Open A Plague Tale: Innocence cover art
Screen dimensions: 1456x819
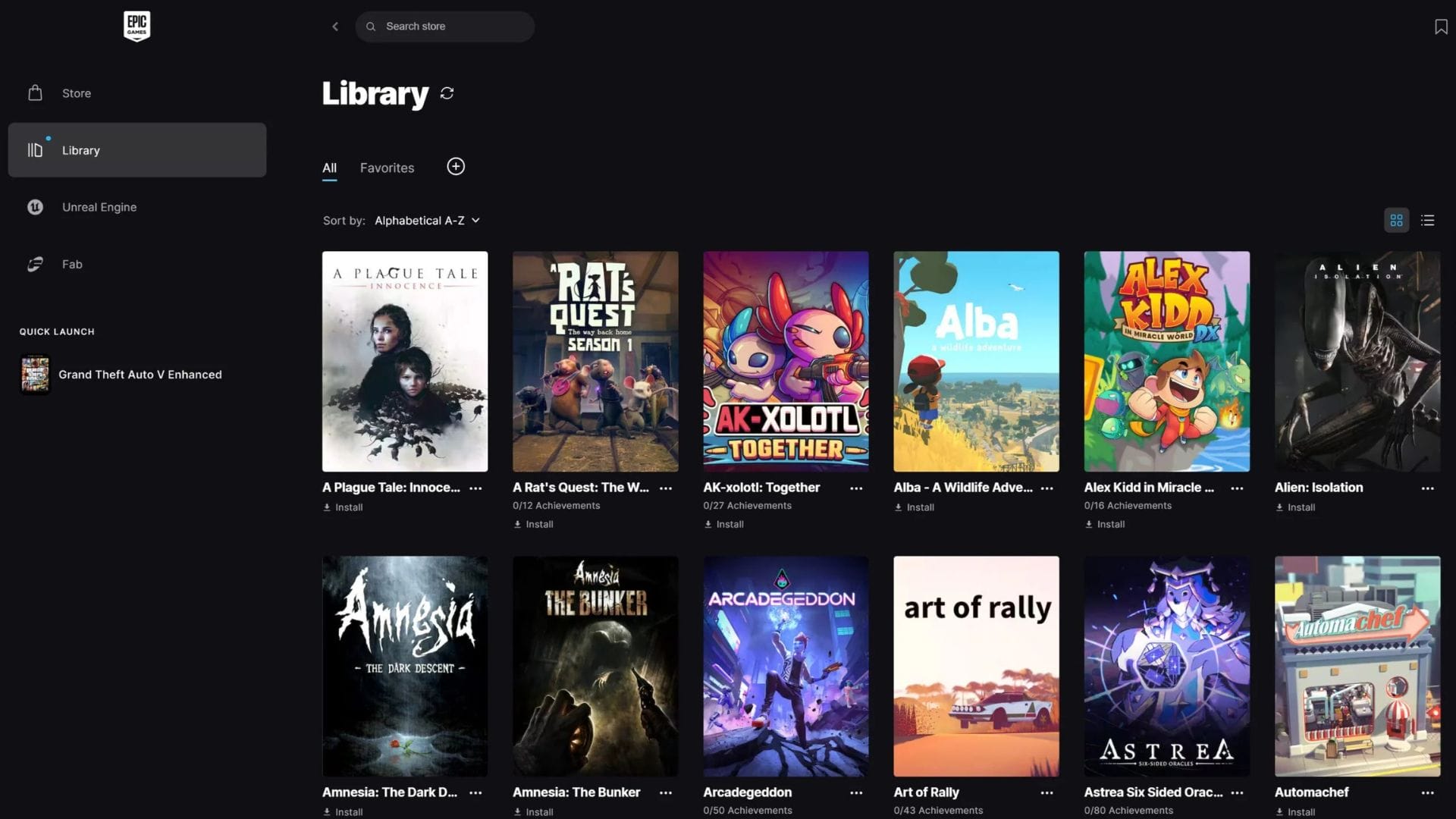[x=405, y=361]
